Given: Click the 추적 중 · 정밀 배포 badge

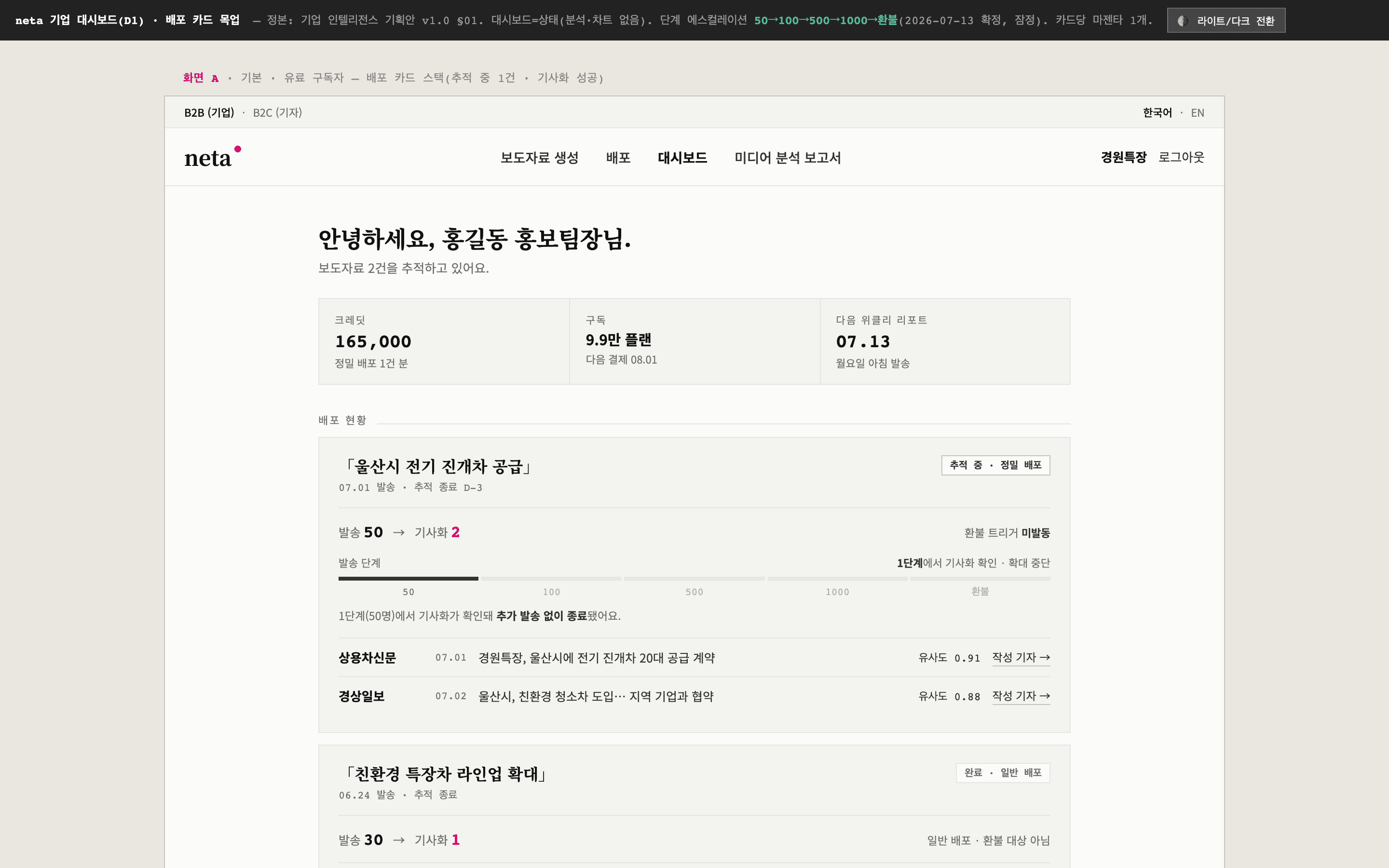Looking at the screenshot, I should click(995, 465).
